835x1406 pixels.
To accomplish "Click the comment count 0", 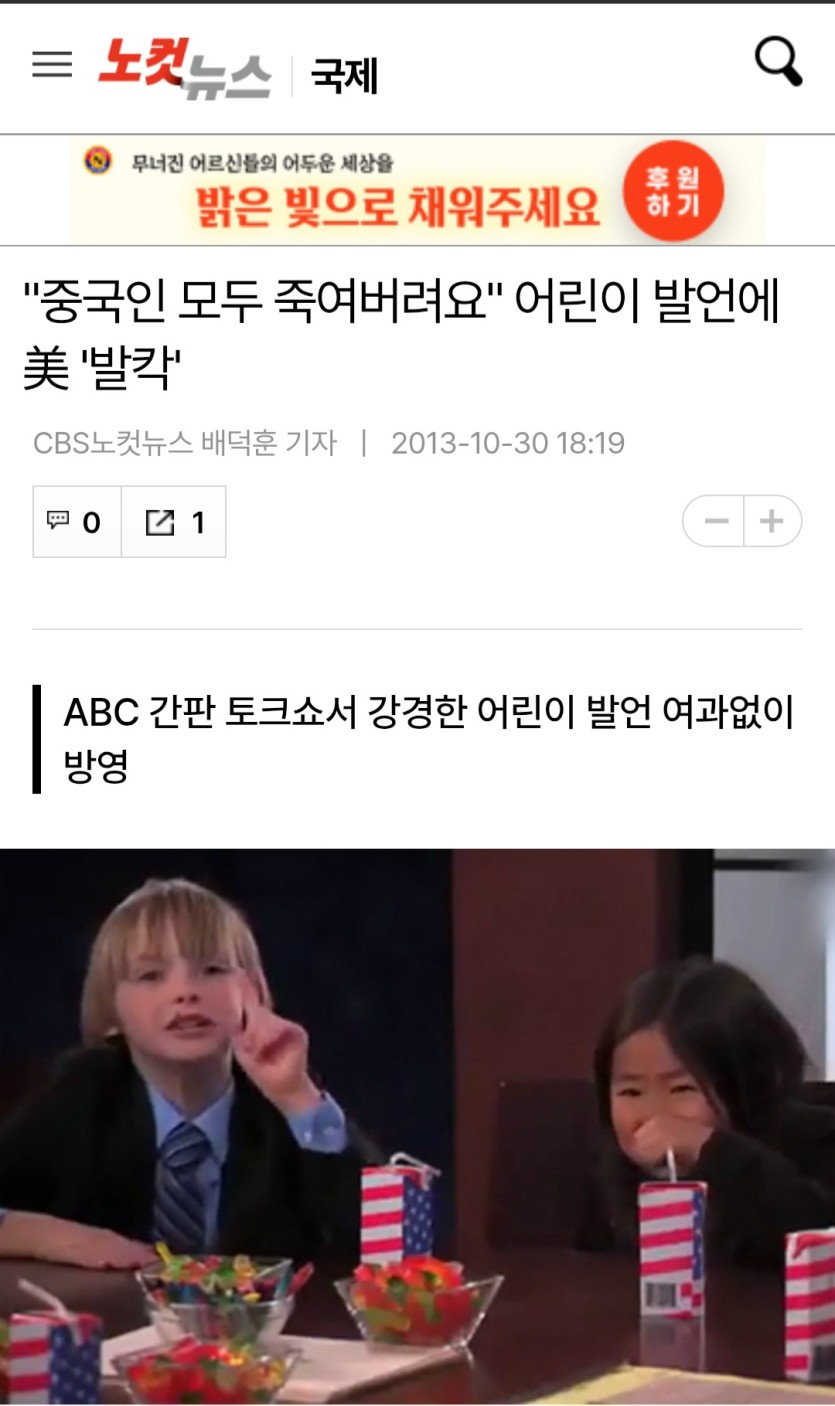I will (x=91, y=522).
